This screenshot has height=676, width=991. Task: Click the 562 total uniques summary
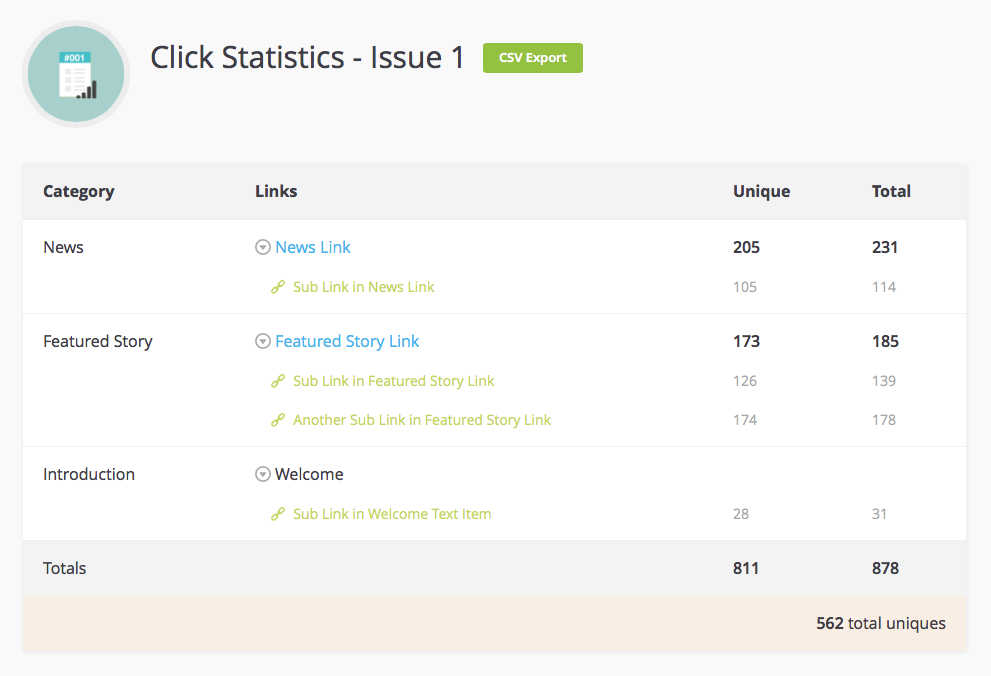(x=880, y=623)
